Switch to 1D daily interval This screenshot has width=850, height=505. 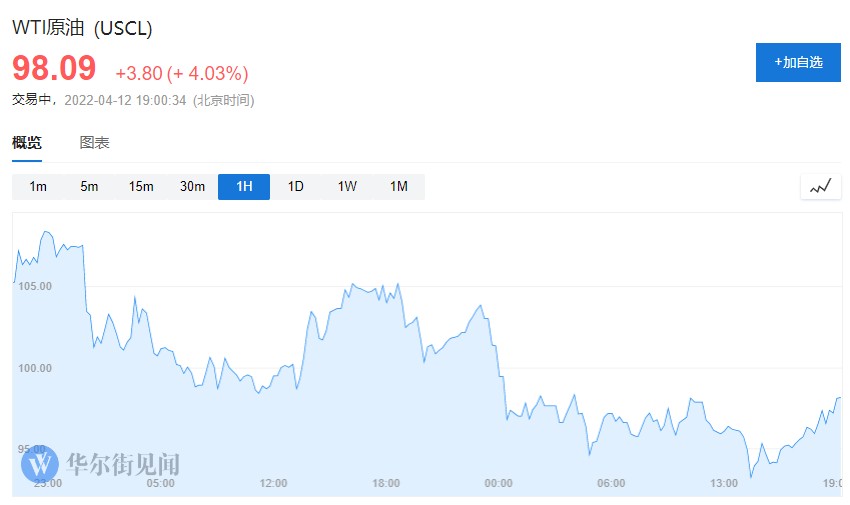coord(295,187)
